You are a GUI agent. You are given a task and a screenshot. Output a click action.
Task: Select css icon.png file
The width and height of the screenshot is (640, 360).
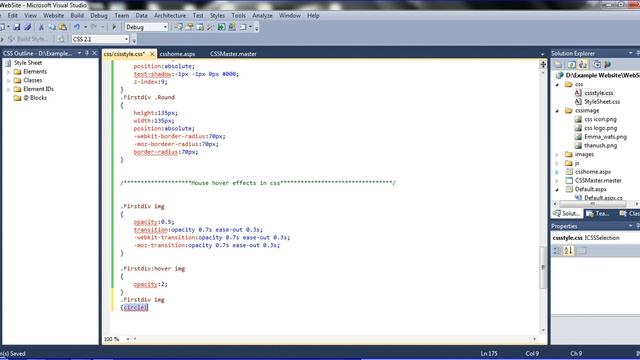pyautogui.click(x=600, y=119)
